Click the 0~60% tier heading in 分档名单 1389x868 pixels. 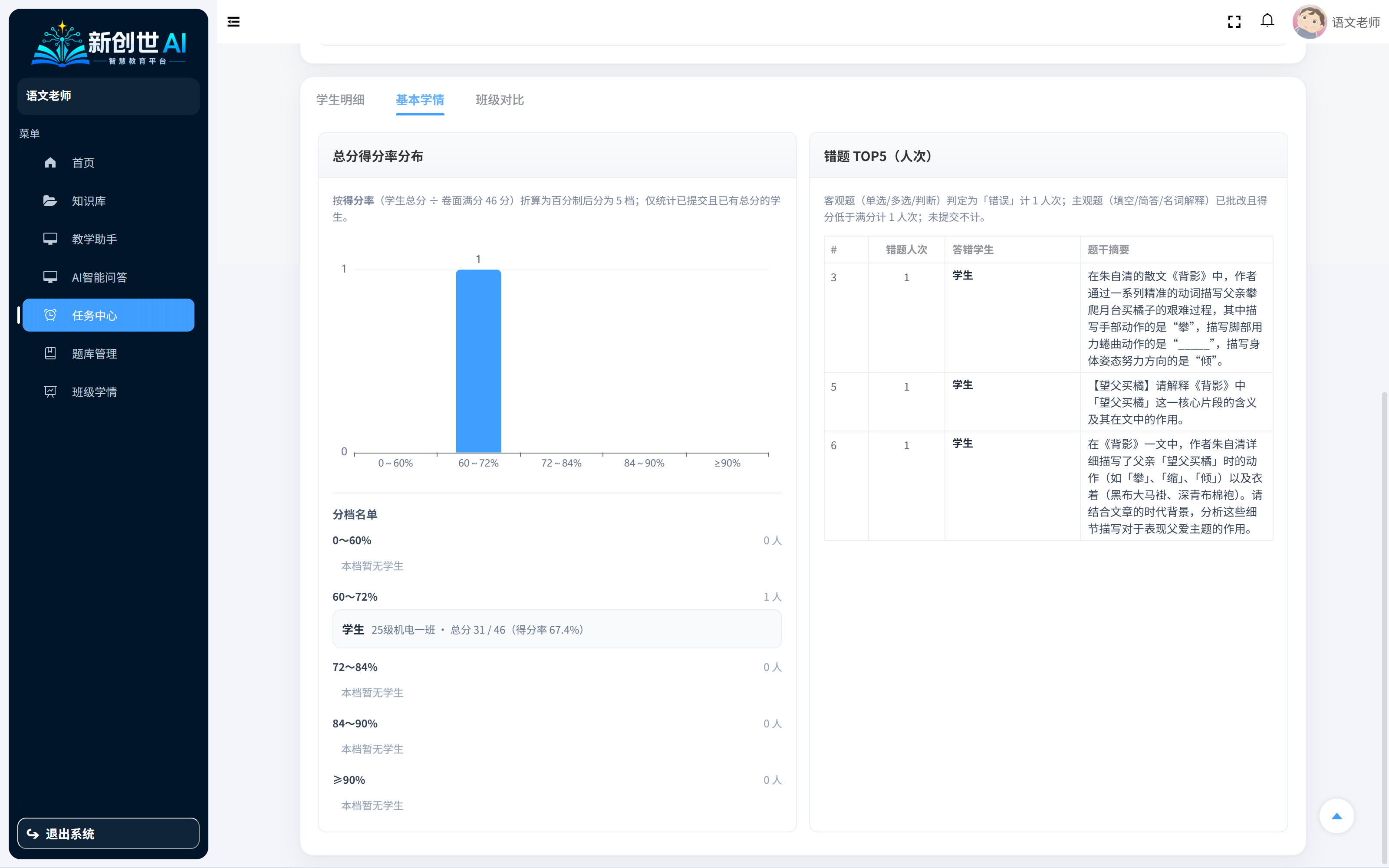point(352,540)
